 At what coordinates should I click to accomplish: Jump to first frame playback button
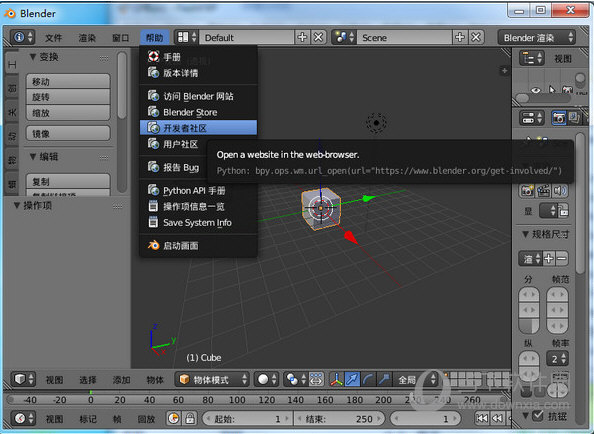coord(482,418)
